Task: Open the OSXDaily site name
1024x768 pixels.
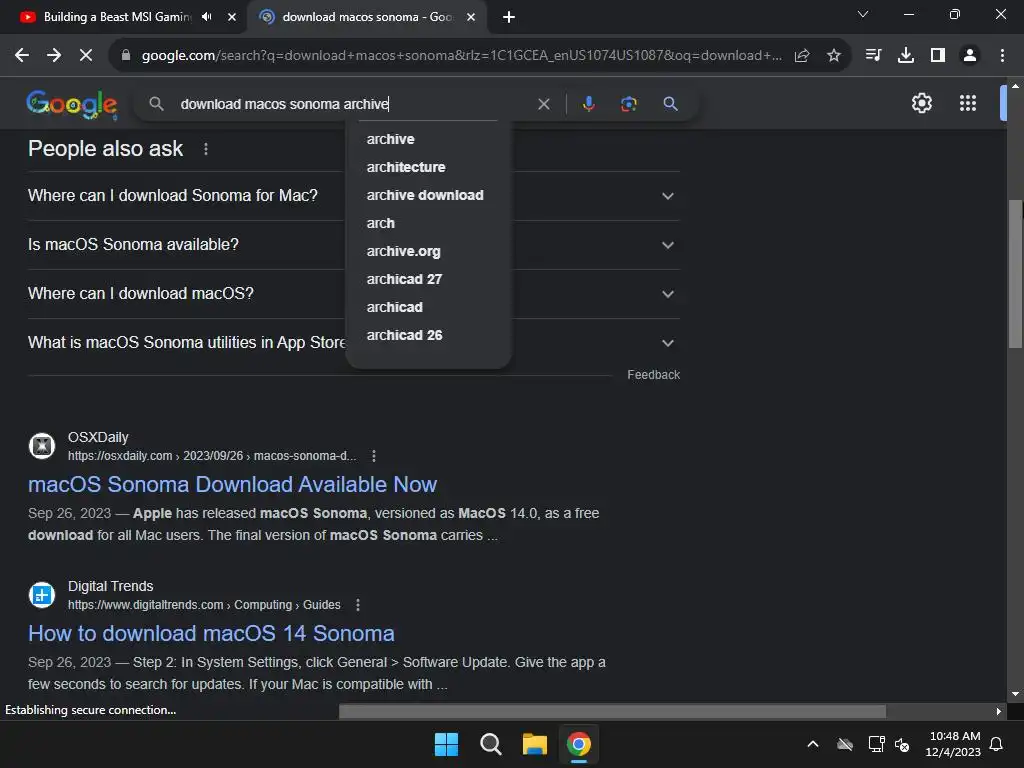Action: 98,438
